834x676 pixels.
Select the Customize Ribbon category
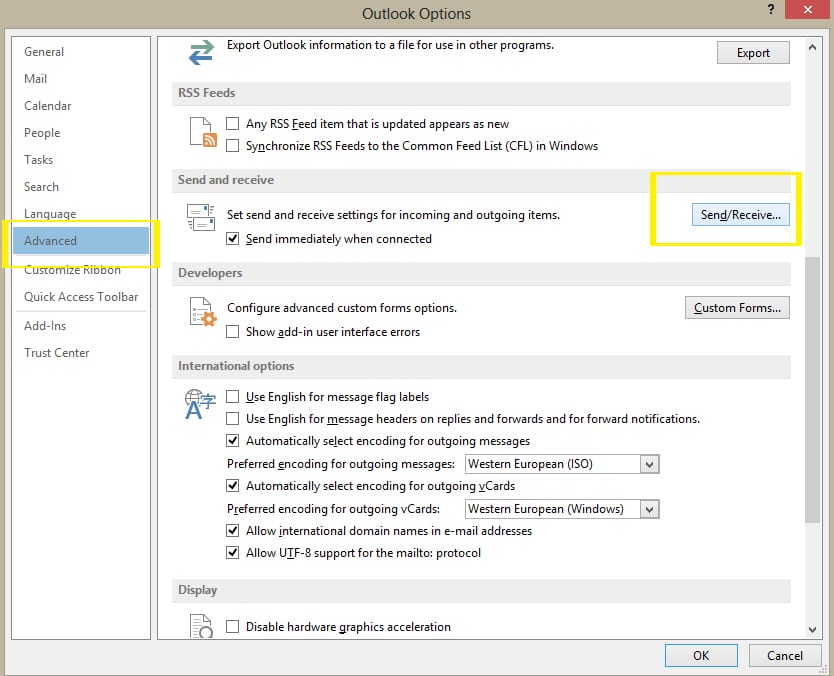(x=81, y=270)
